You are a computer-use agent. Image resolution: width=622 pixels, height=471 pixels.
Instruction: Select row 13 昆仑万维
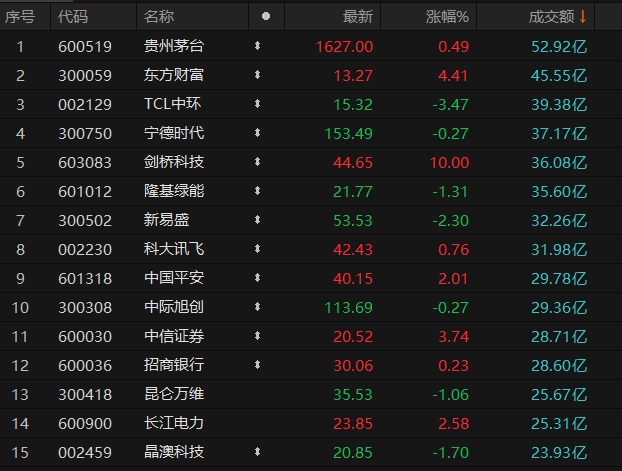pyautogui.click(x=174, y=394)
